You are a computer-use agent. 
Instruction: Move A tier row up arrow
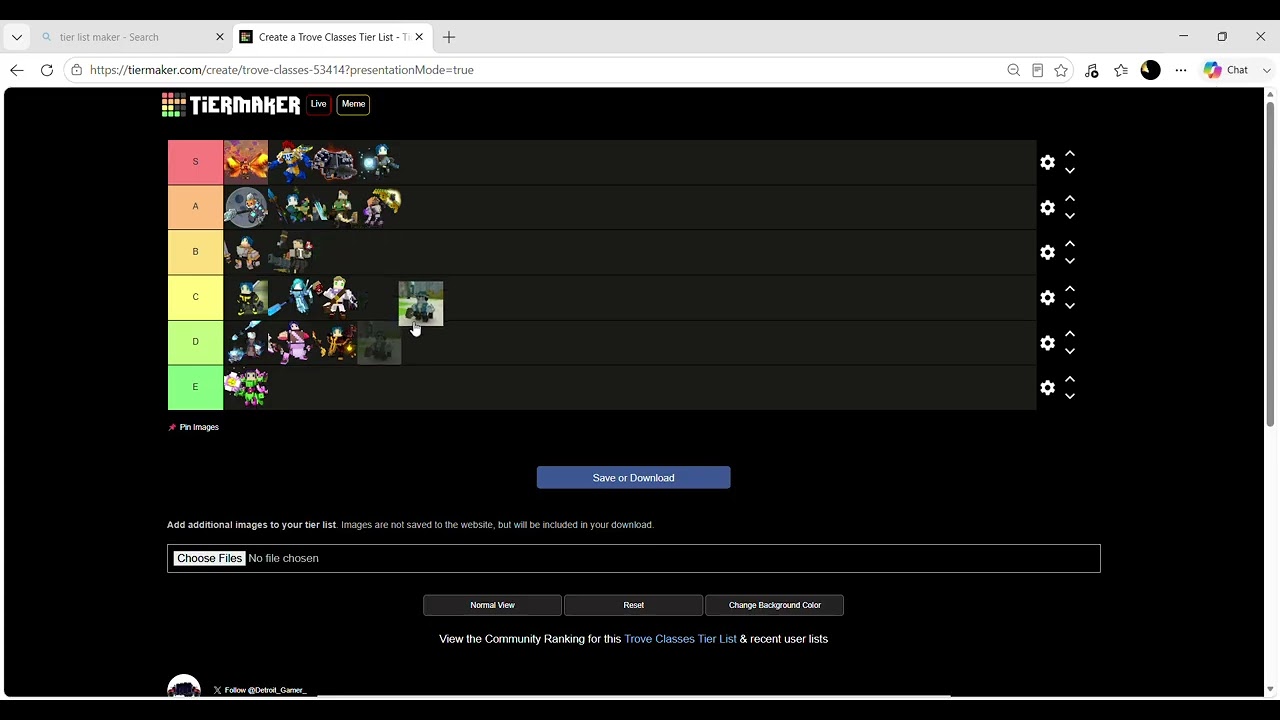[x=1070, y=199]
